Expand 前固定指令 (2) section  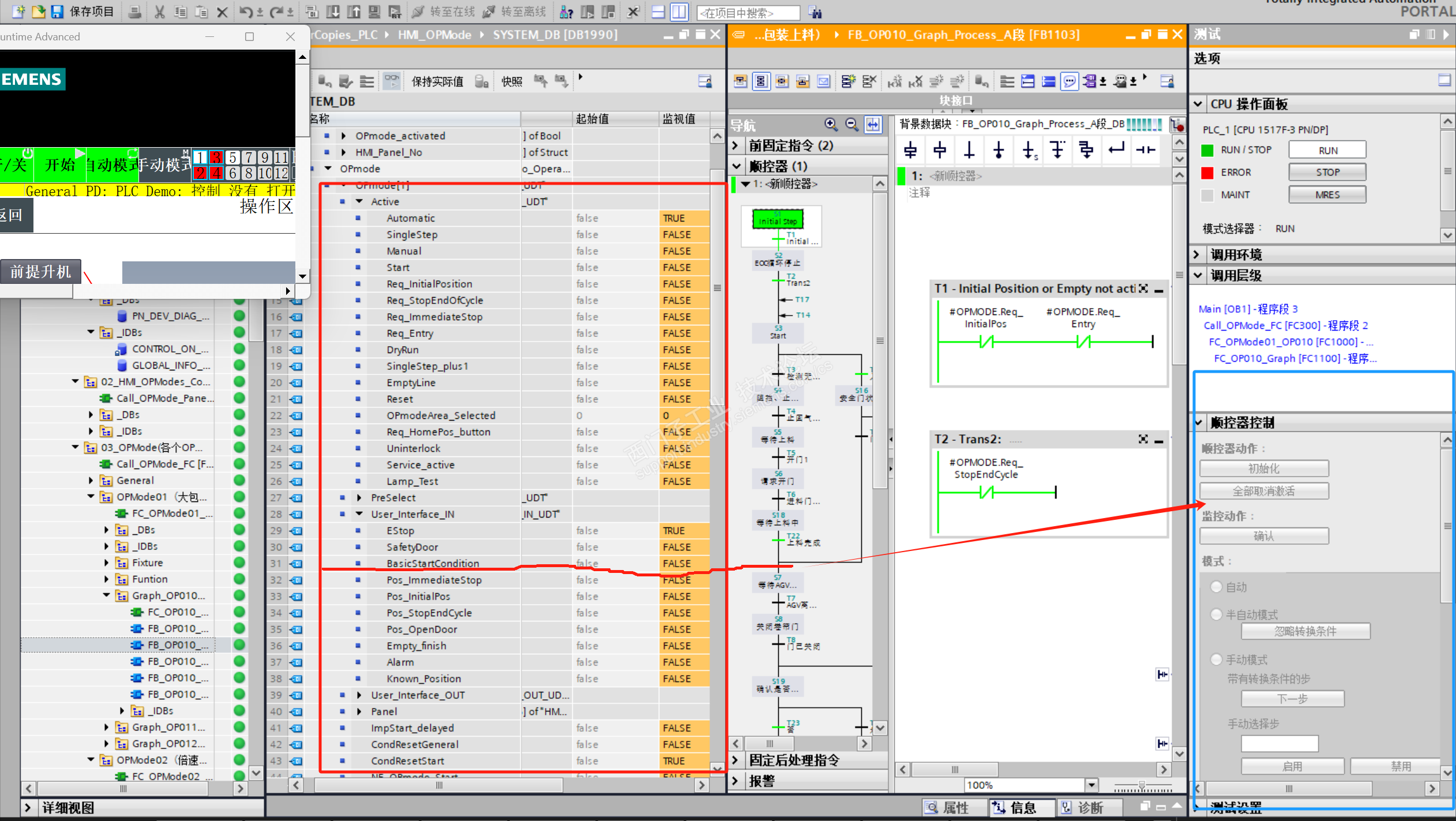click(x=735, y=145)
